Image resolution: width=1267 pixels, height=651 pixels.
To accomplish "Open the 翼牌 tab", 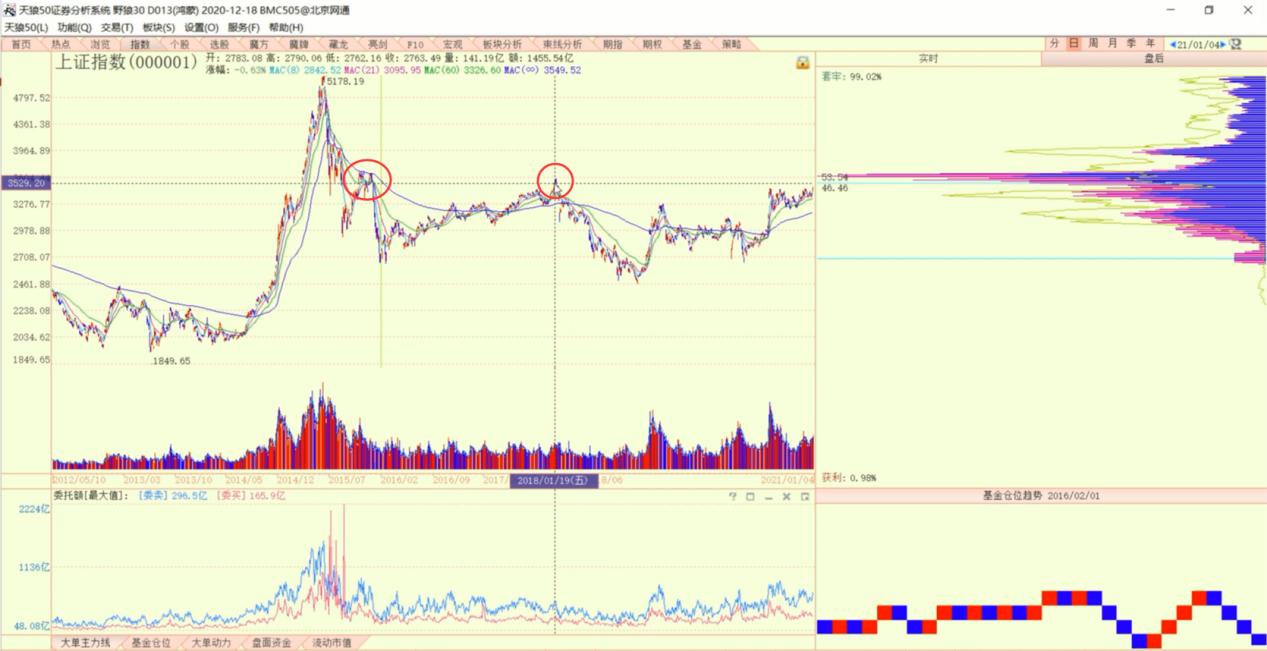I will tap(298, 44).
